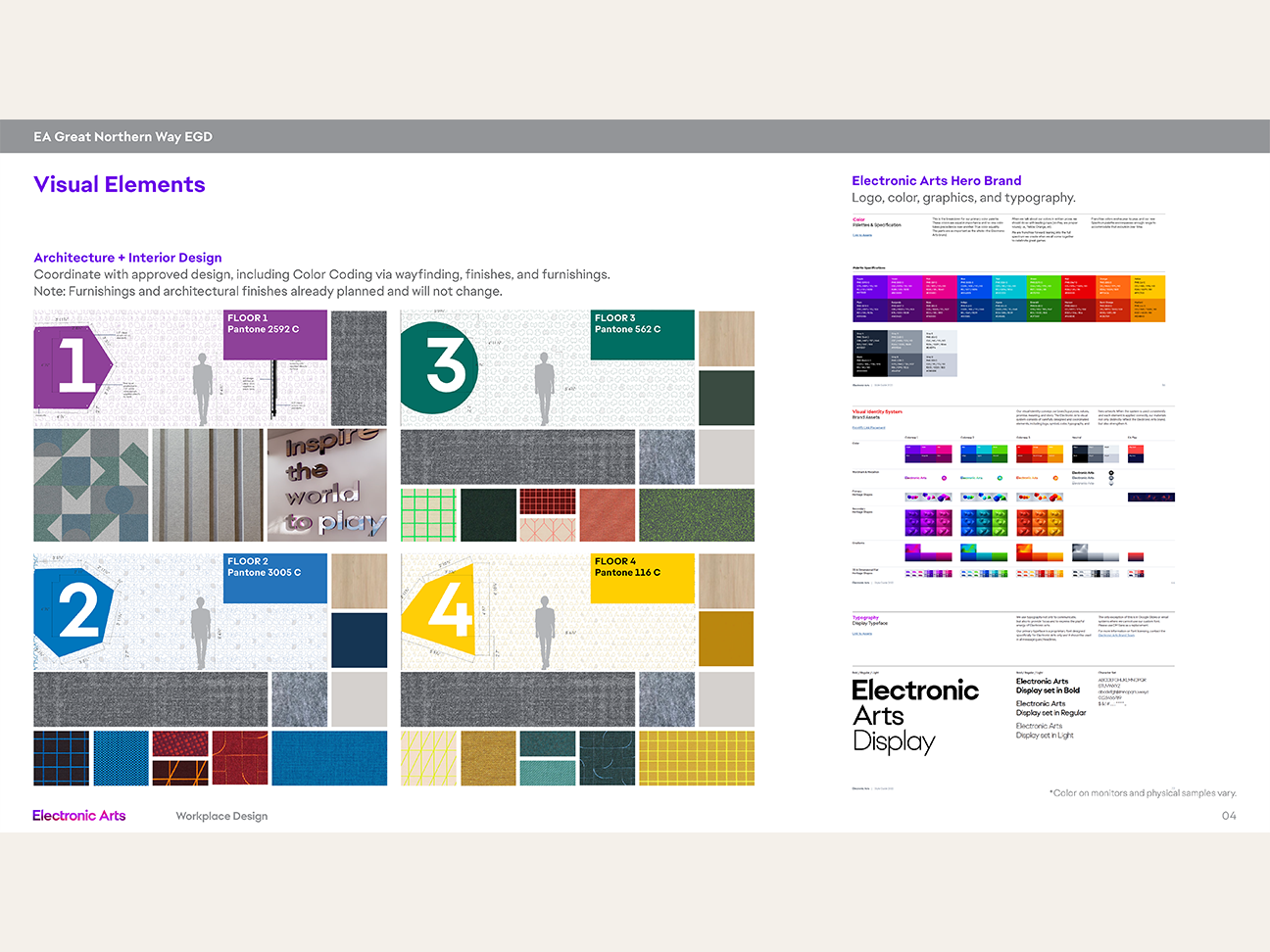Image resolution: width=1270 pixels, height=952 pixels.
Task: Pick the FLOOR 3 Pantone 562 C swatch
Action: point(643,335)
